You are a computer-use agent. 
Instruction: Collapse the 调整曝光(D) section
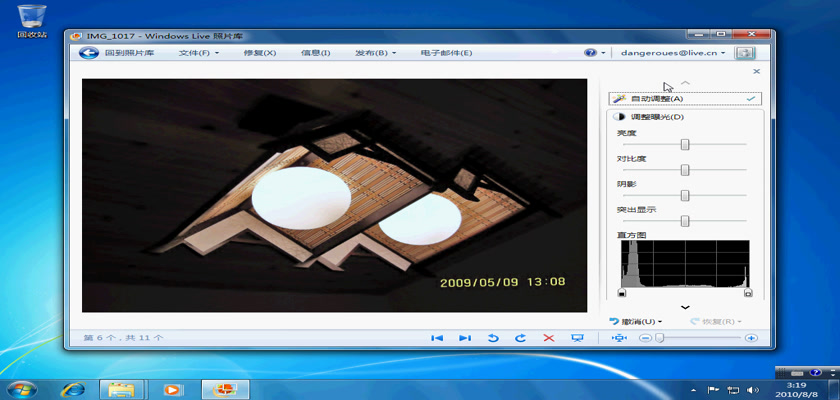(657, 117)
